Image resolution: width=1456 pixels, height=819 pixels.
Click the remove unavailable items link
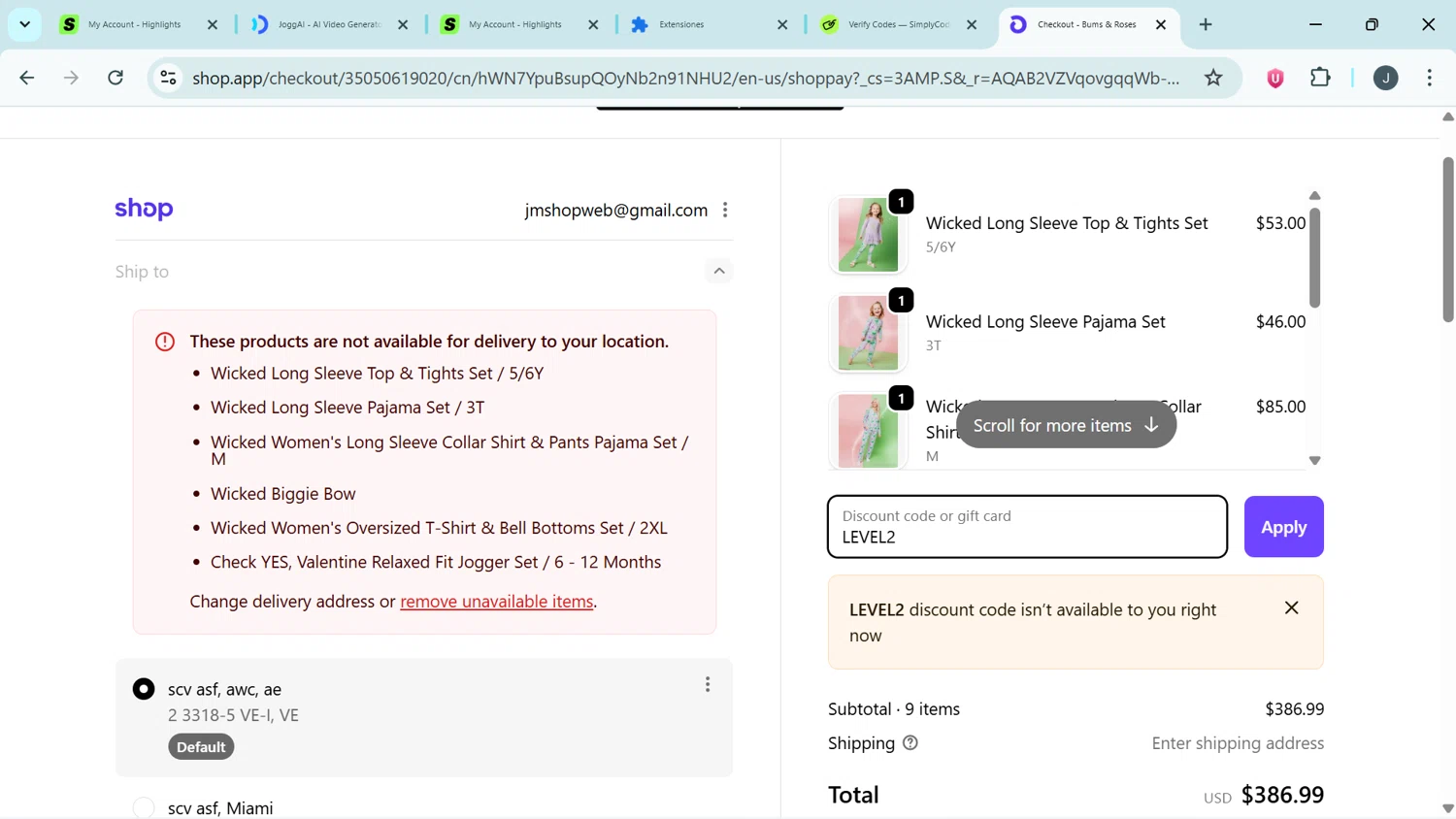496,602
